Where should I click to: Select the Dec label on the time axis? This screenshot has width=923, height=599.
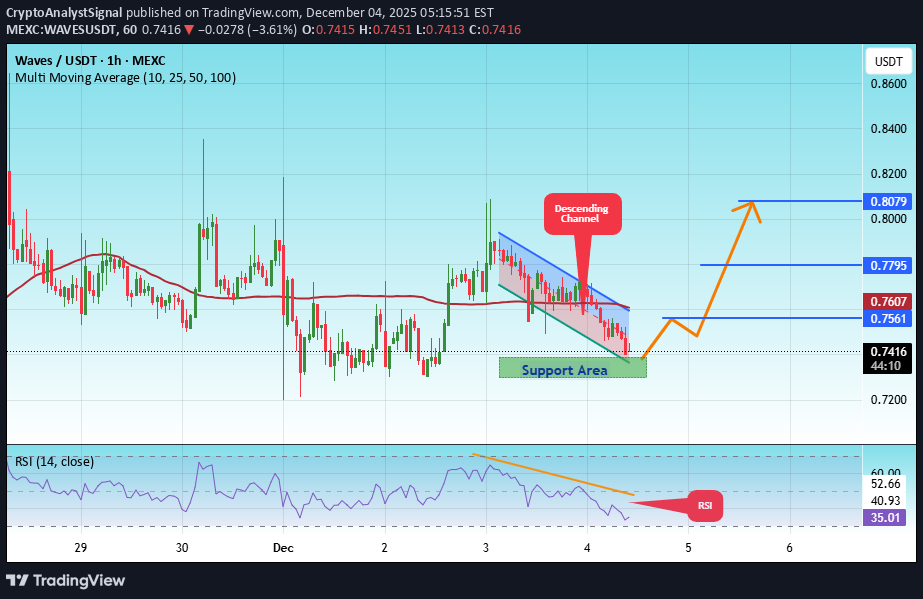coord(282,548)
